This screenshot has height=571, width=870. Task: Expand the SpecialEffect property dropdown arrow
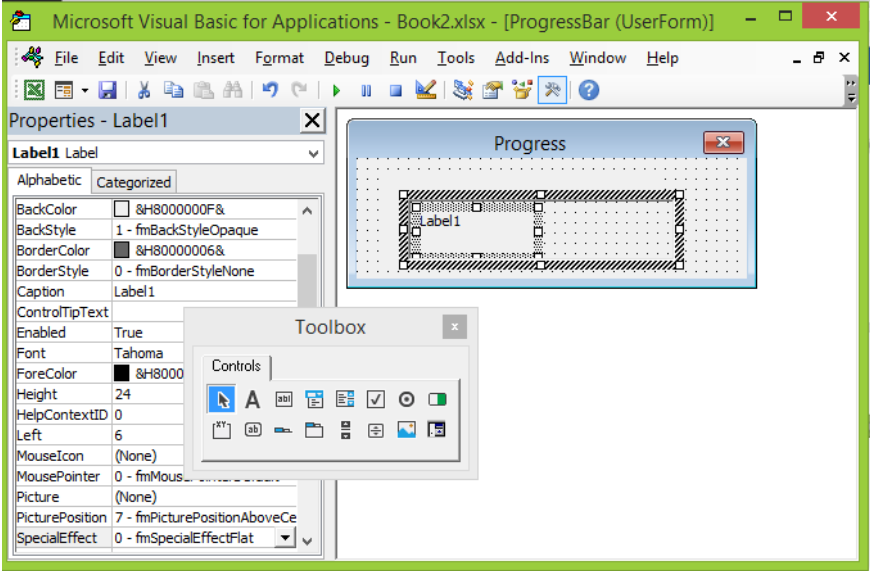tap(285, 537)
